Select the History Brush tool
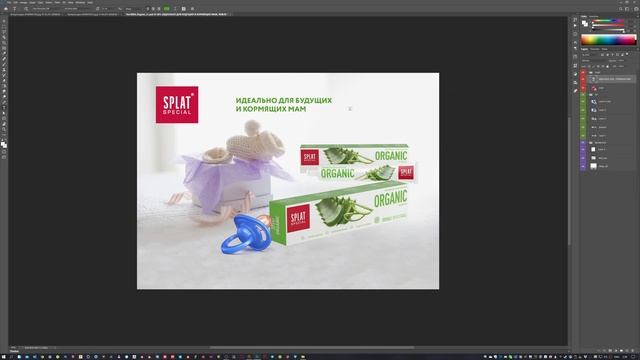Screen dimensions: 640x360 4,75
